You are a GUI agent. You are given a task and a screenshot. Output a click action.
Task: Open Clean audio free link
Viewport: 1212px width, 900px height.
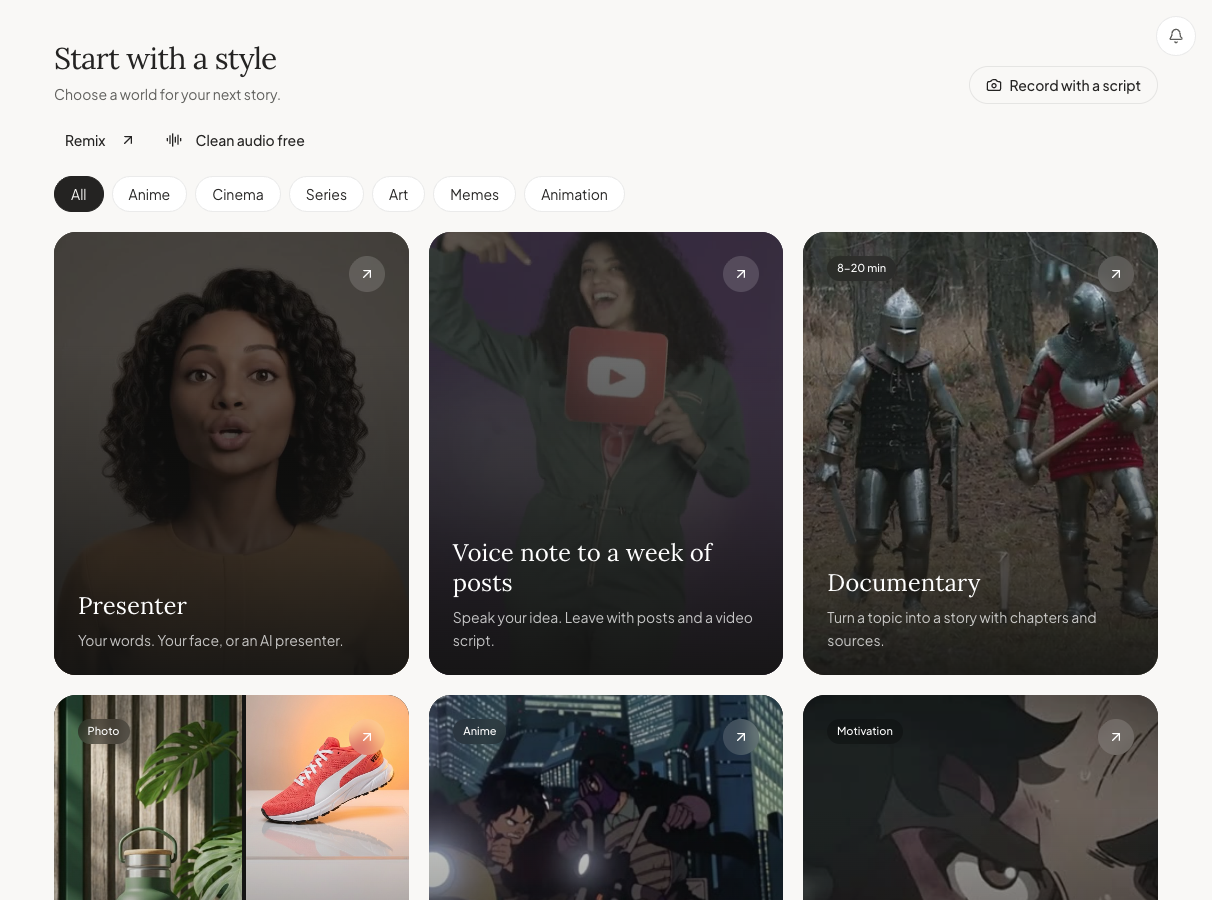pyautogui.click(x=236, y=140)
